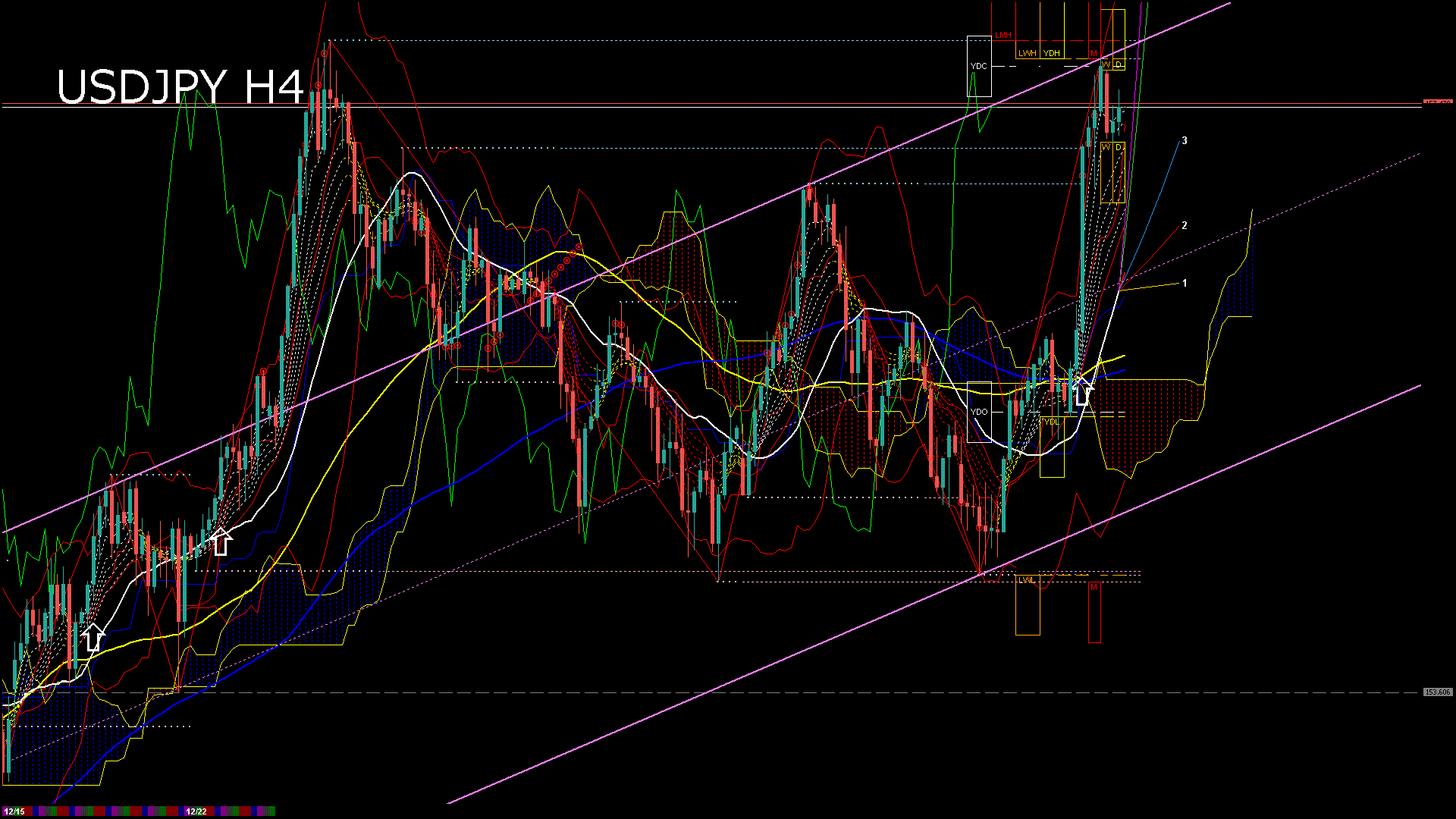Select the YDC label box
Viewport: 1456px width, 819px height.
click(x=979, y=66)
